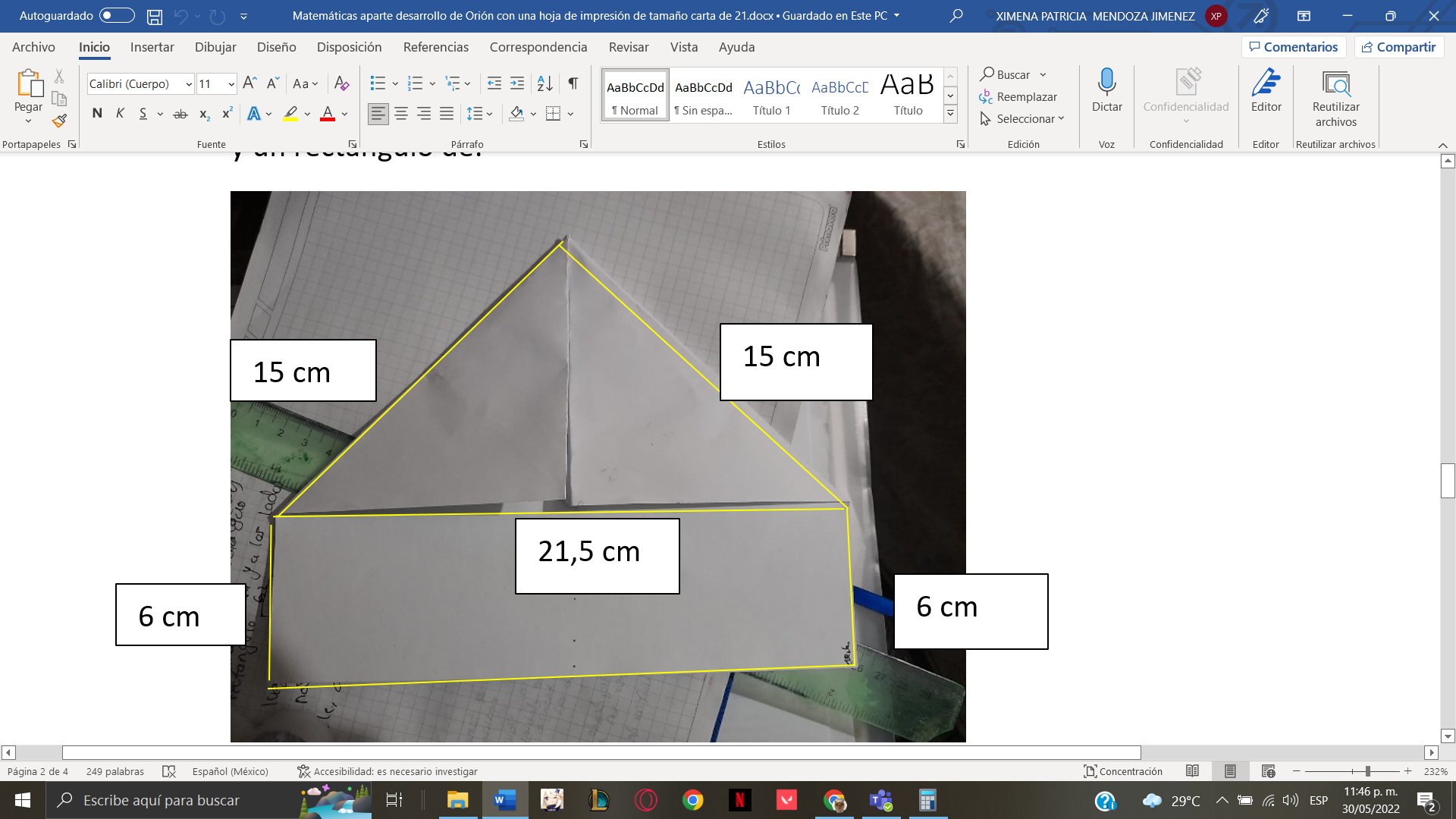
Task: Open the font size dropdown
Action: click(230, 83)
